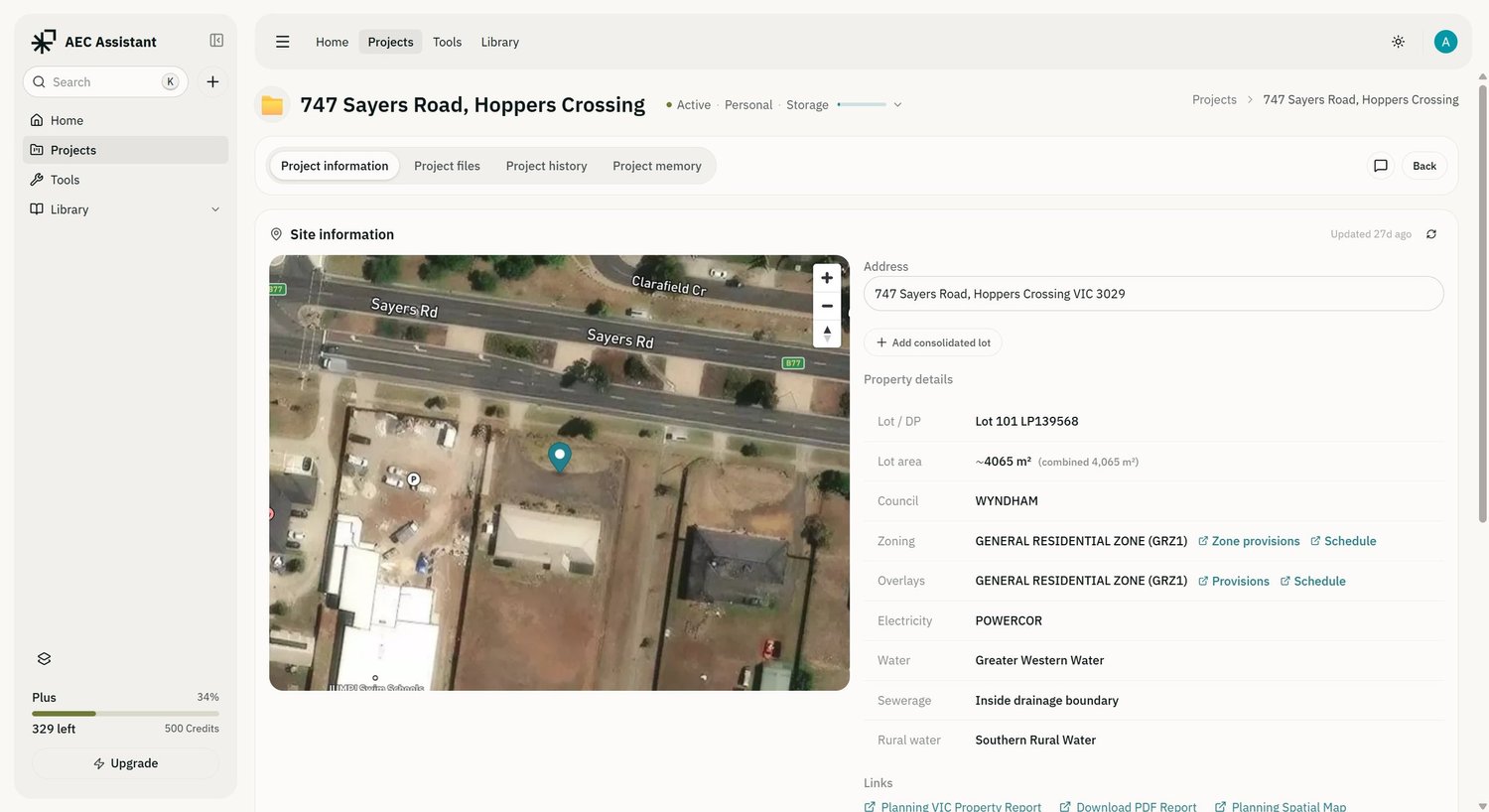Open project comments chat icon
The image size is (1489, 812).
point(1380,166)
